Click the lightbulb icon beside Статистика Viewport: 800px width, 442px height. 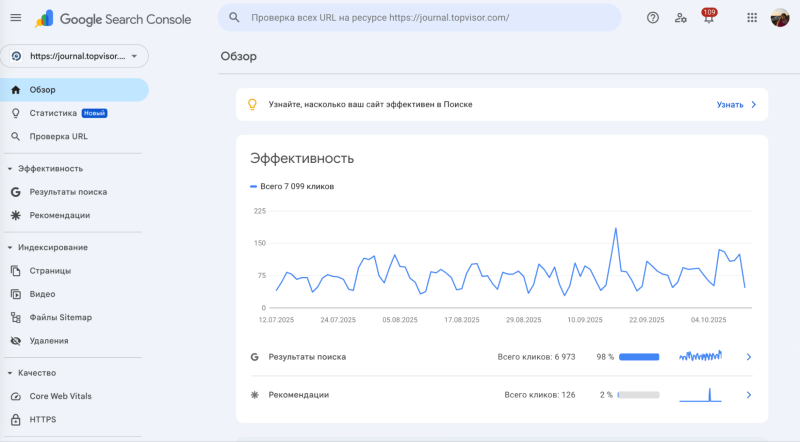click(x=16, y=113)
